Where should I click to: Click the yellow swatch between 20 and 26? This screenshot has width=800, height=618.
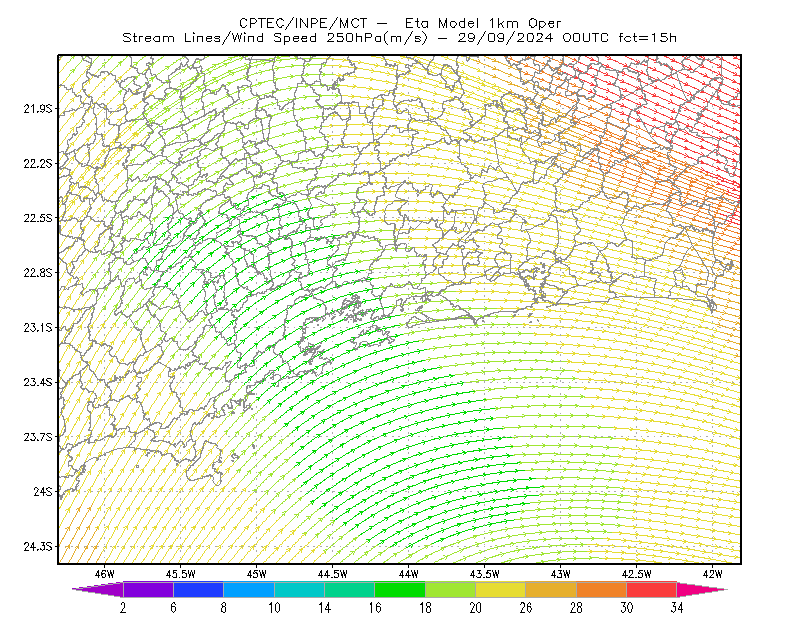501,589
